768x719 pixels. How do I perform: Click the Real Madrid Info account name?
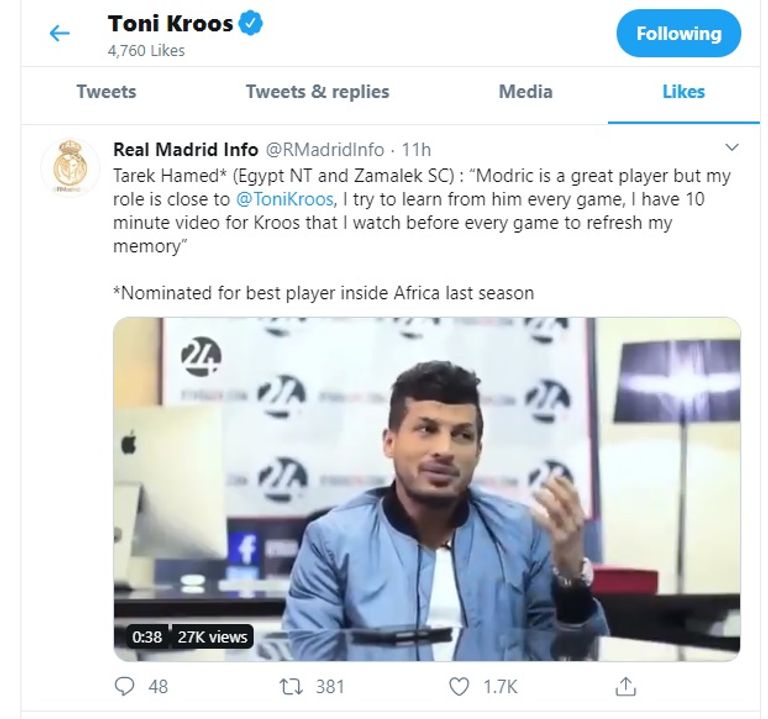(x=184, y=150)
